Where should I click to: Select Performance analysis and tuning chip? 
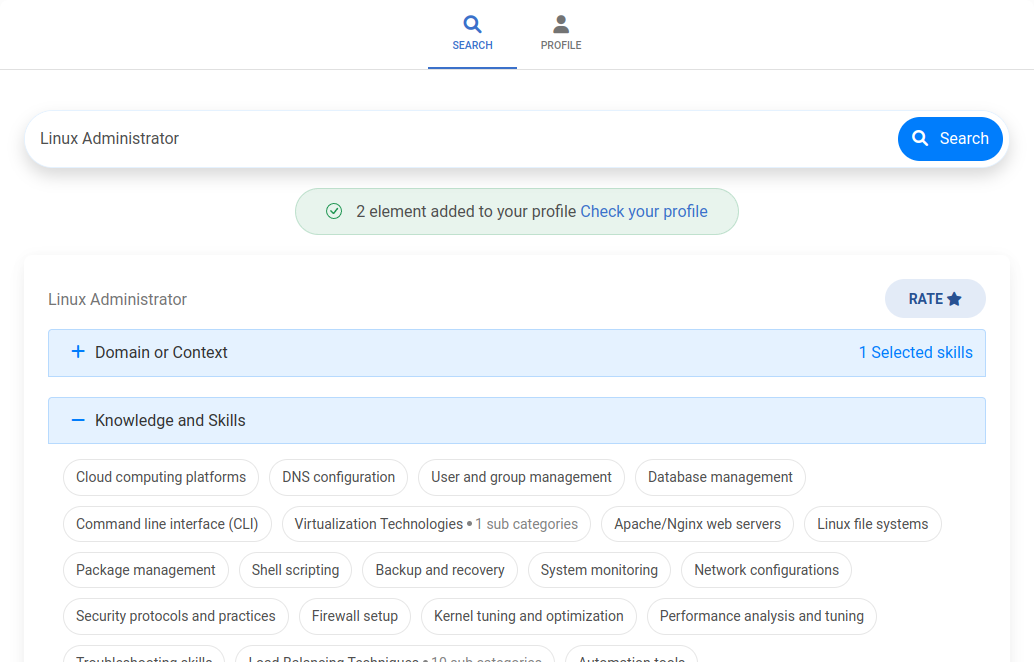pos(762,617)
